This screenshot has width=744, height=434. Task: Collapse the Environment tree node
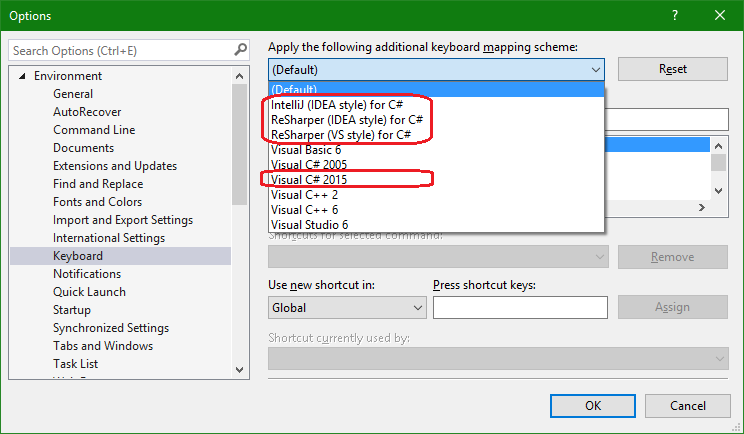pyautogui.click(x=22, y=76)
